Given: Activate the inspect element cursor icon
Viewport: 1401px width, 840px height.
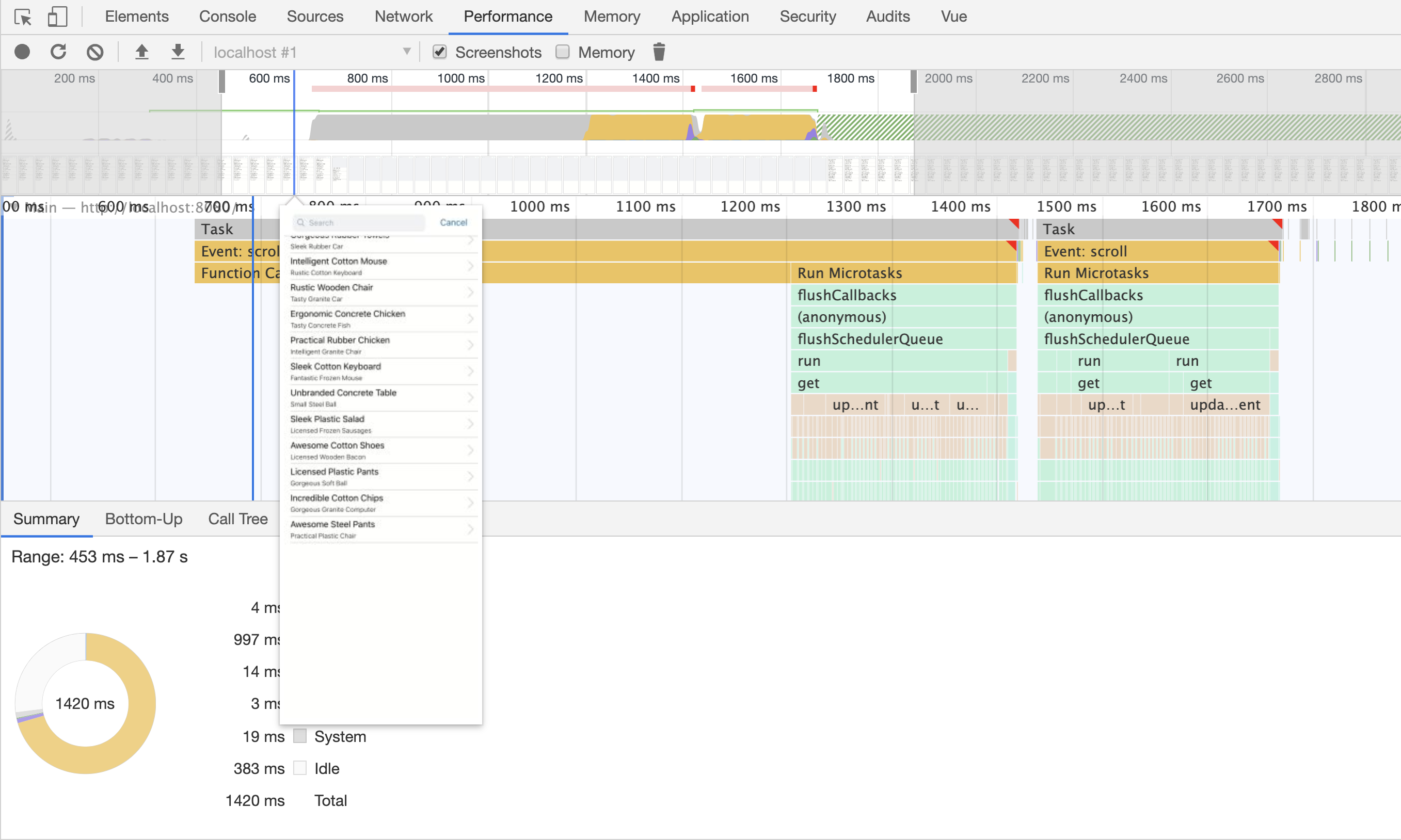Looking at the screenshot, I should 23,17.
